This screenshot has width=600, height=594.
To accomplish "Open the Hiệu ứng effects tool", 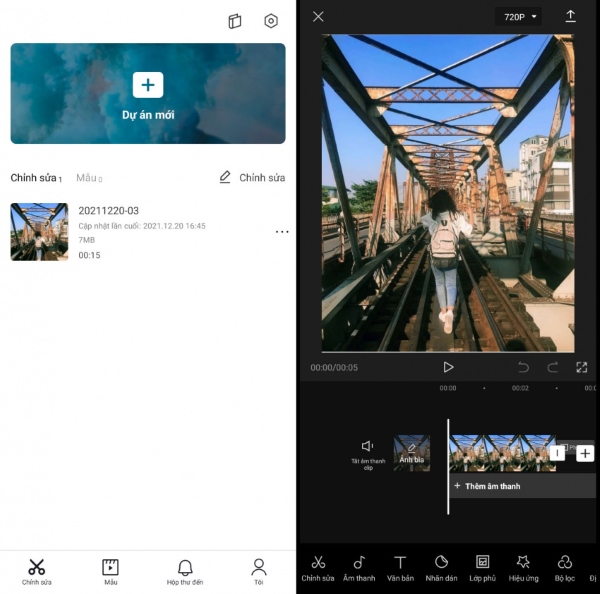I will [523, 568].
